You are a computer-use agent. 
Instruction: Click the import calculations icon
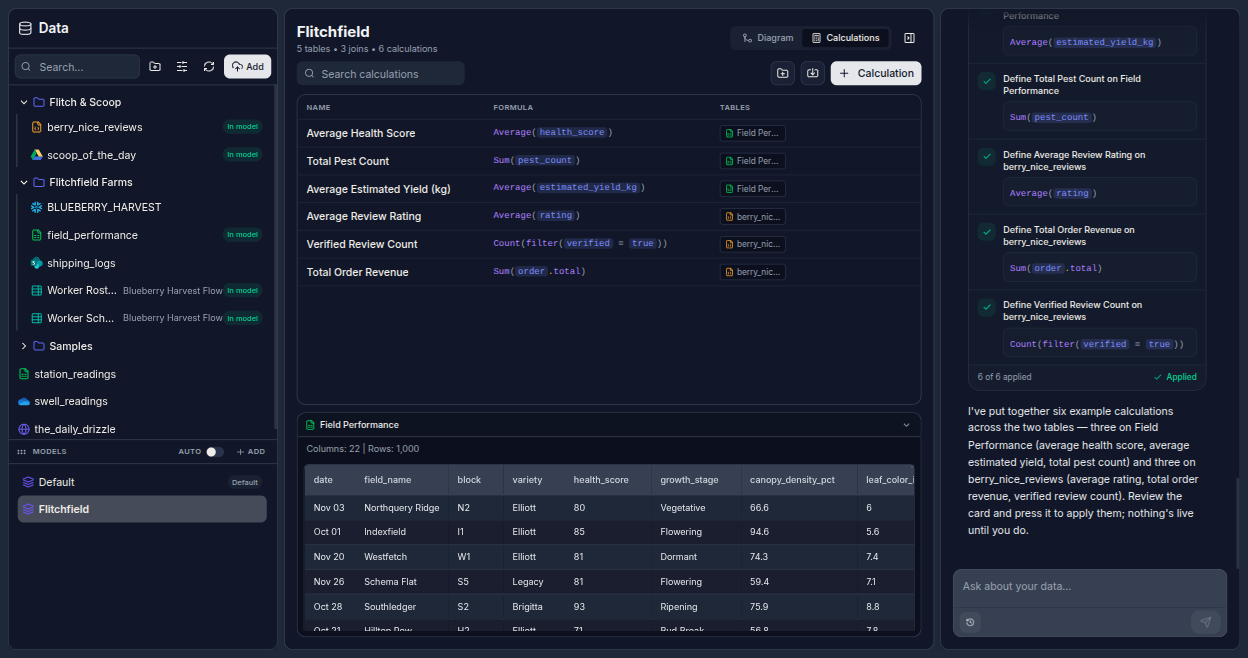pyautogui.click(x=813, y=73)
